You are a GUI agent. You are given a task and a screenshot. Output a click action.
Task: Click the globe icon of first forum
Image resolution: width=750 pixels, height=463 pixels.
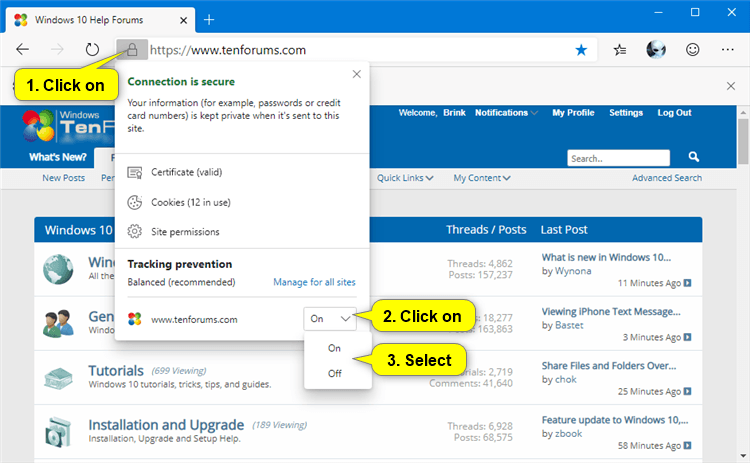(58, 269)
